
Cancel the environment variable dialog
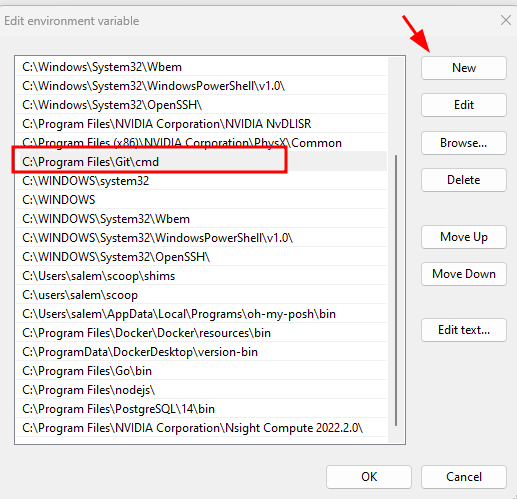(464, 477)
